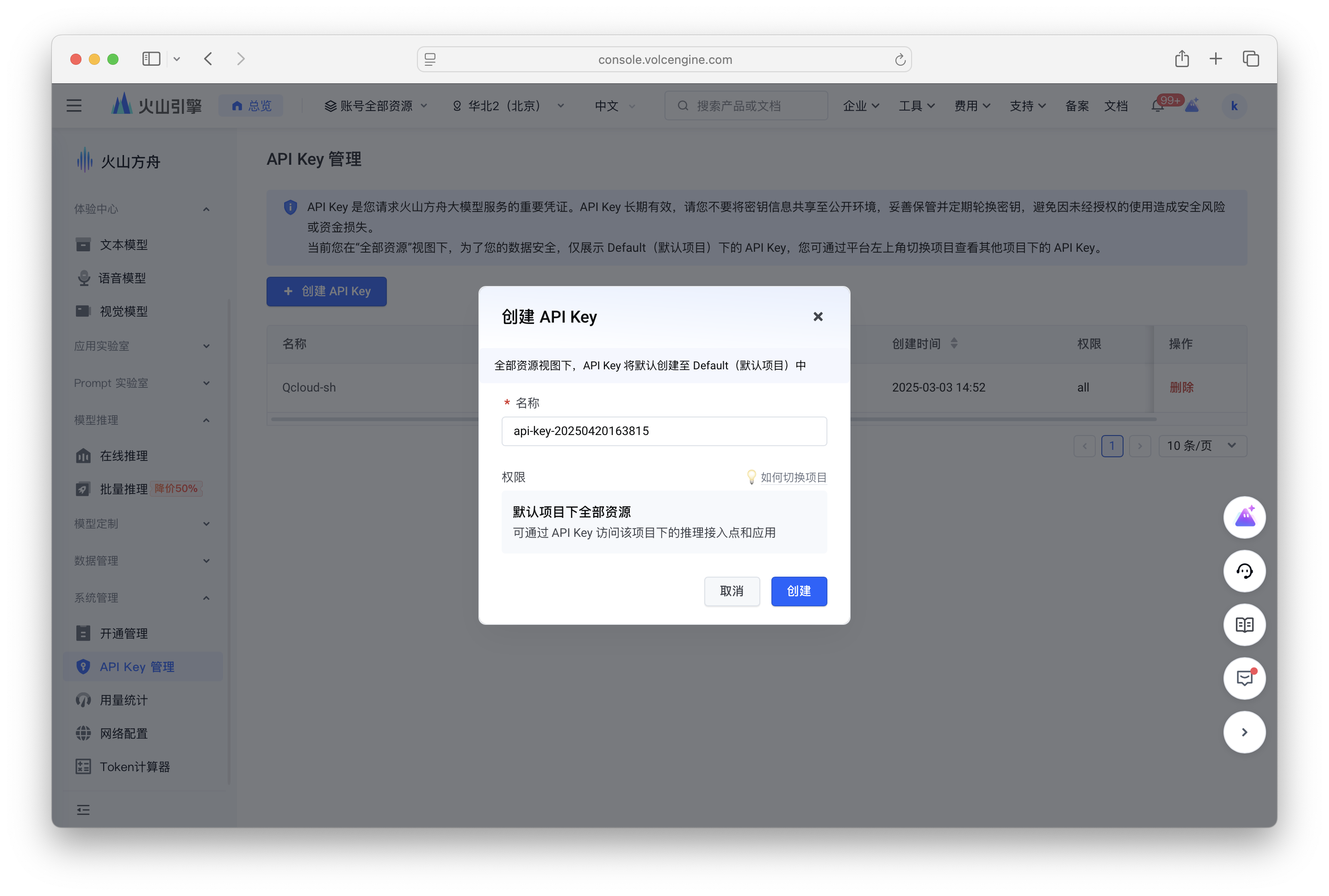Select the 视觉模型 sidebar icon

pos(83,311)
